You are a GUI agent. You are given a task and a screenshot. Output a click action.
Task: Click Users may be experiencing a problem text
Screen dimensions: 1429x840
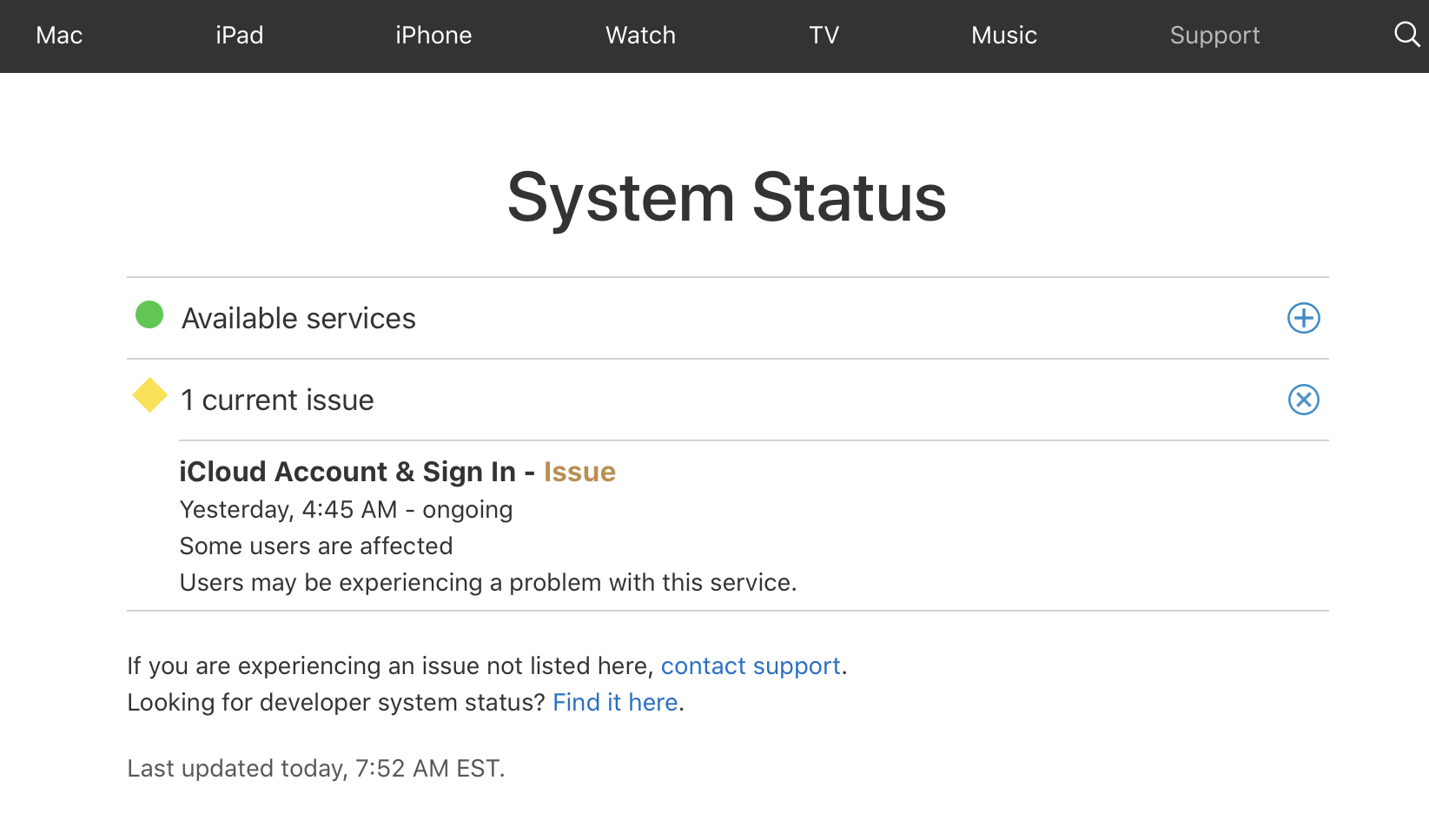point(487,582)
